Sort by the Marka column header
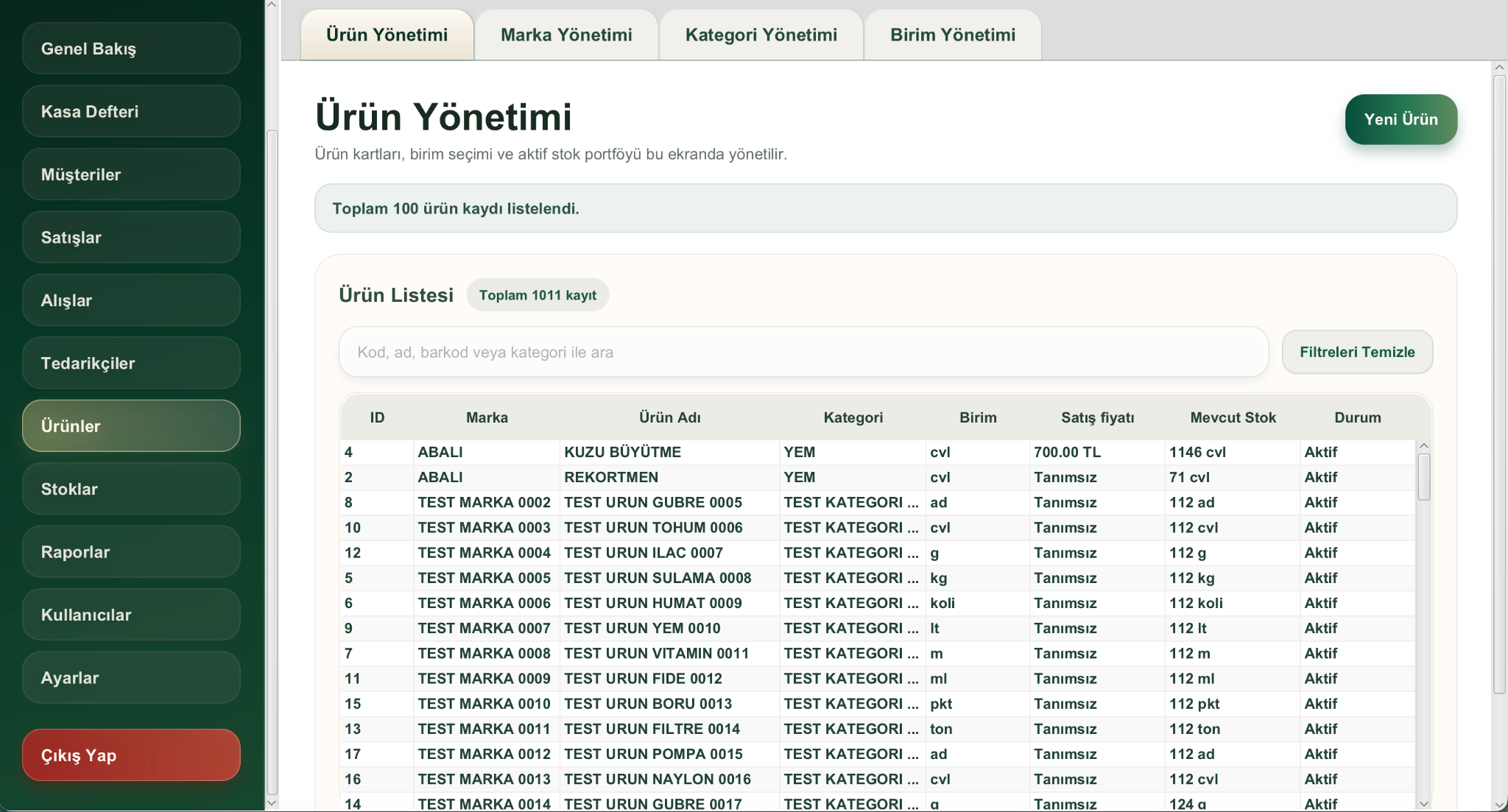The height and width of the screenshot is (812, 1508). (487, 417)
